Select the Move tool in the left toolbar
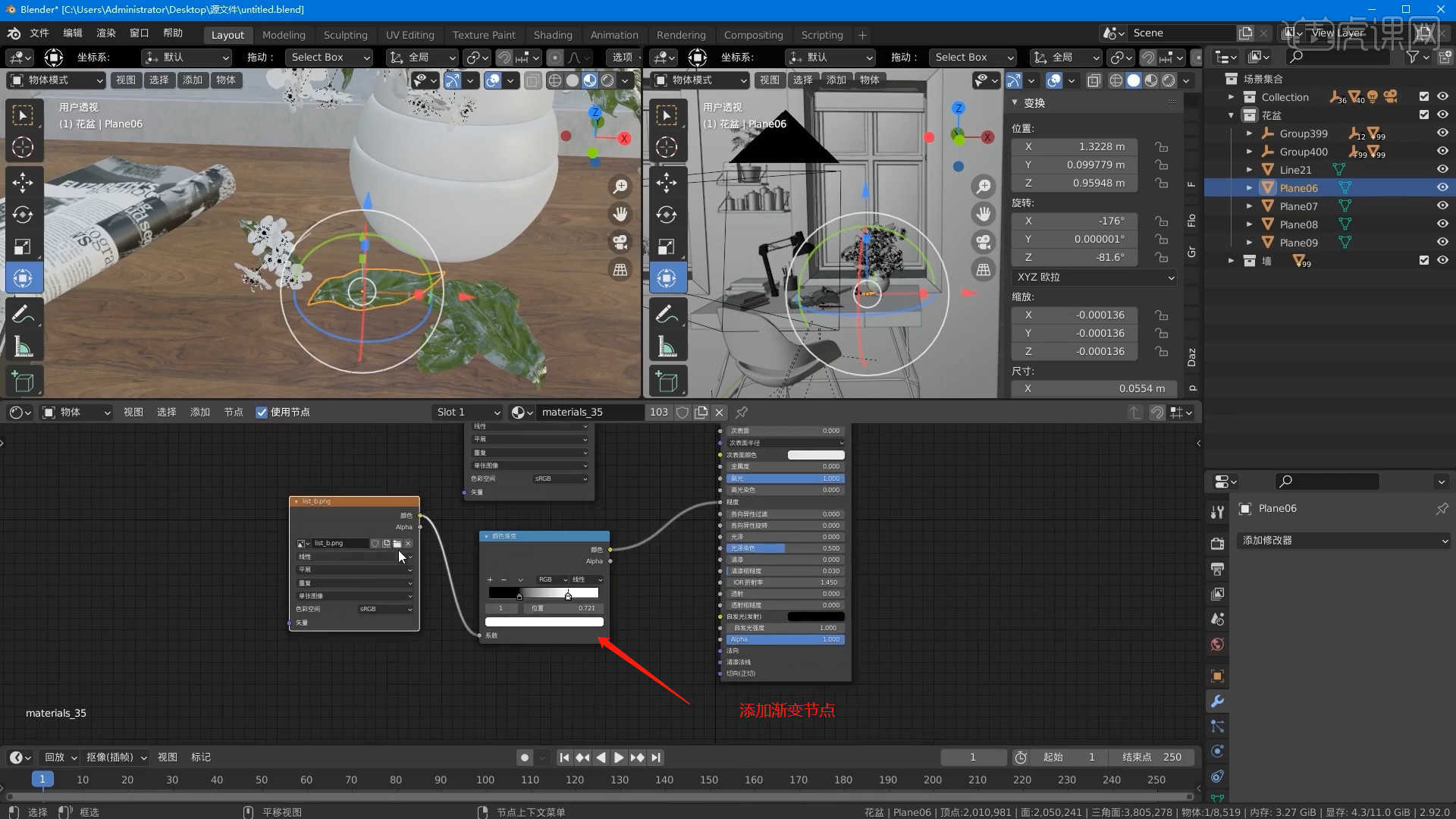 24,182
